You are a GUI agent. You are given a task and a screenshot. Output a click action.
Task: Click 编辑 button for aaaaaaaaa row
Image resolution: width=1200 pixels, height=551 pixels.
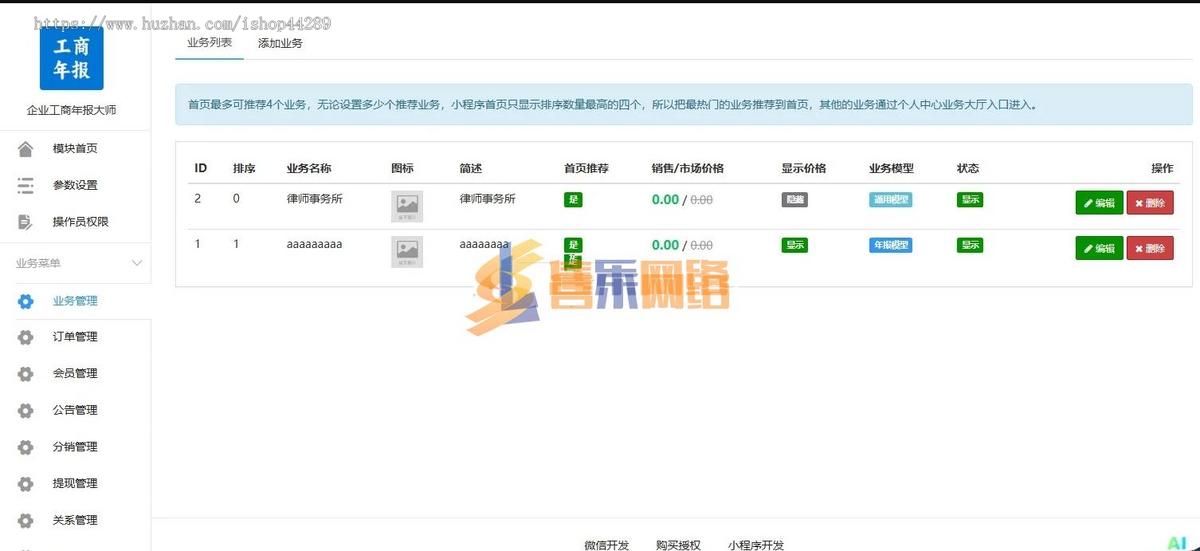[x=1099, y=248]
